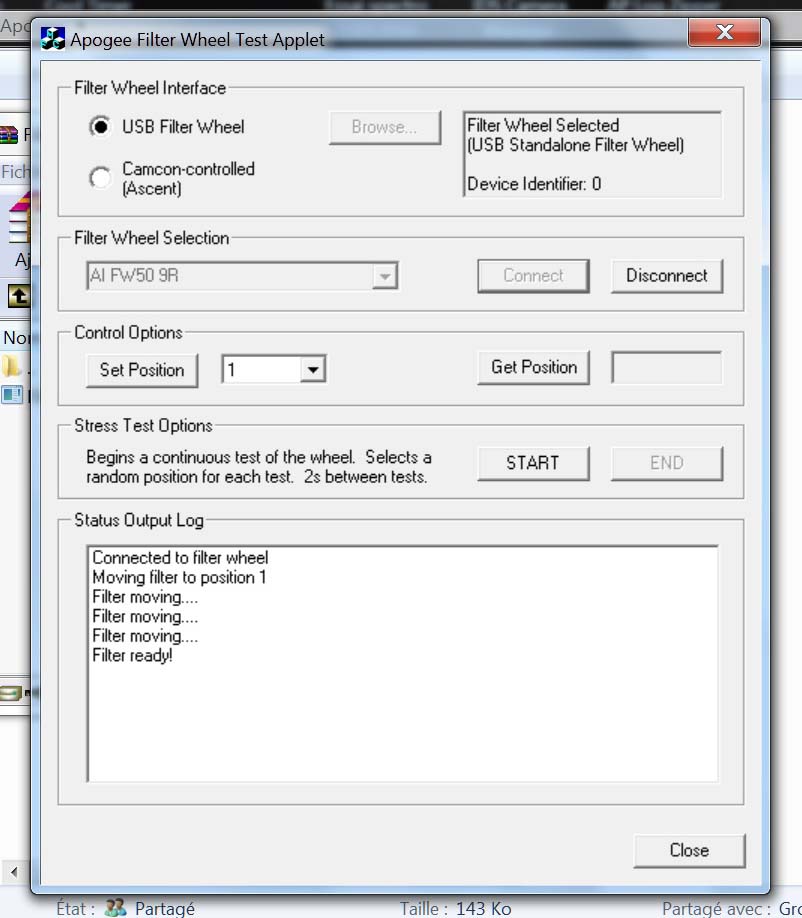The image size is (802, 918).
Task: Click the position readout field beside Get Position
Action: (x=666, y=368)
